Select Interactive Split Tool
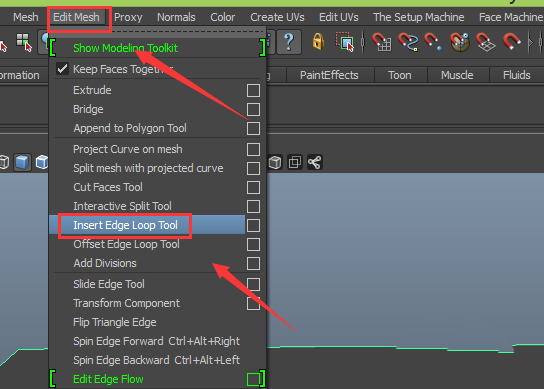 [122, 206]
